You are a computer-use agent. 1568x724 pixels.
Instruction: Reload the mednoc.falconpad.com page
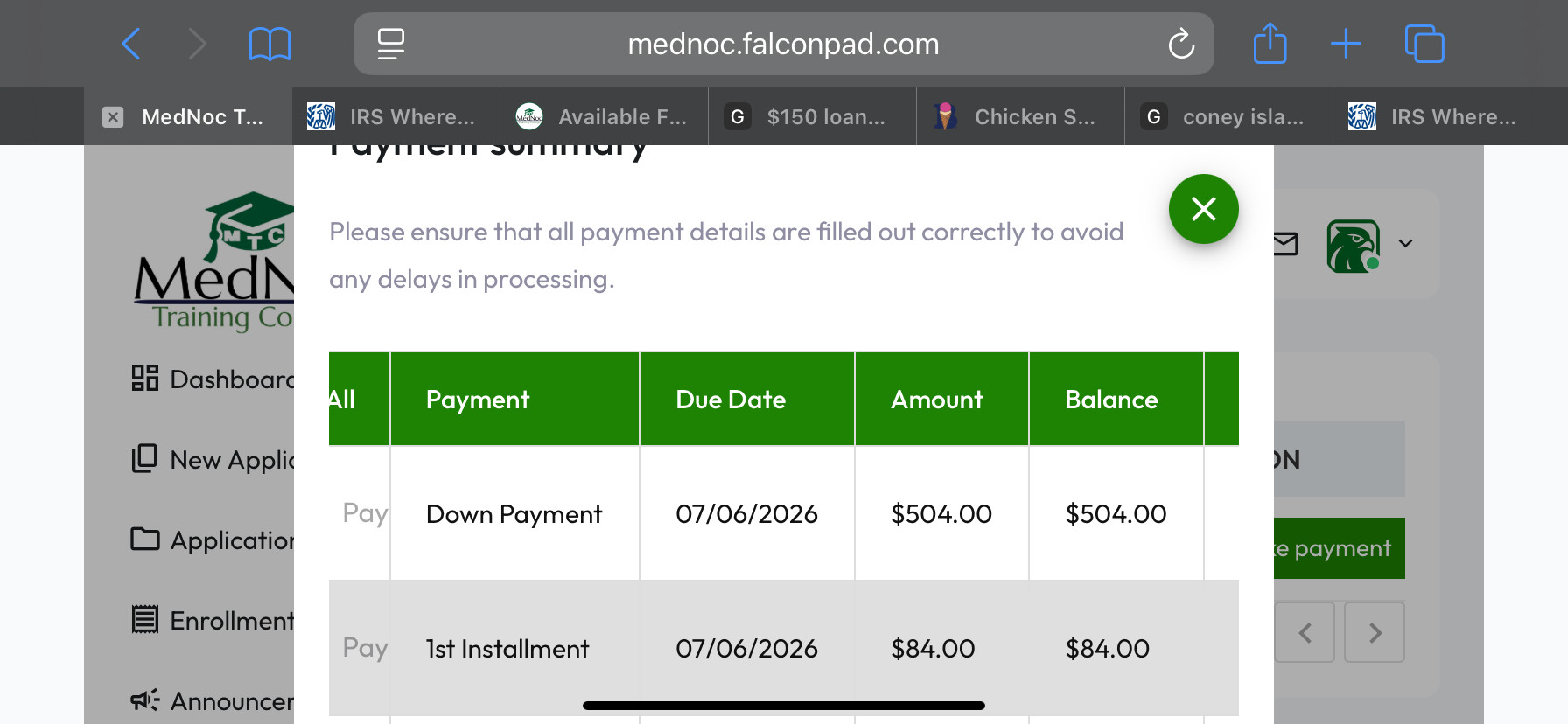[1181, 44]
